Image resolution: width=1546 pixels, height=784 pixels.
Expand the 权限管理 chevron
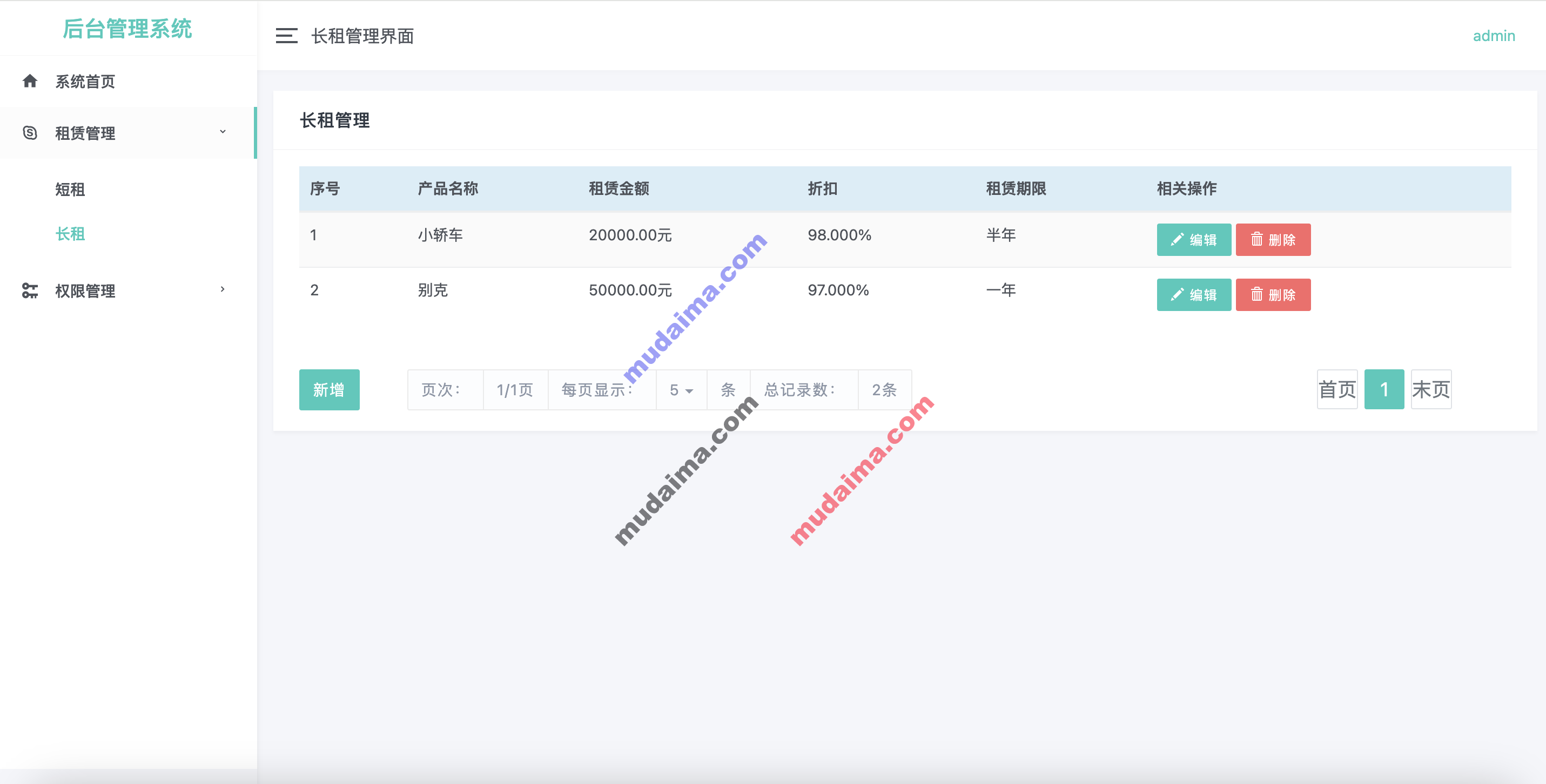tap(223, 289)
